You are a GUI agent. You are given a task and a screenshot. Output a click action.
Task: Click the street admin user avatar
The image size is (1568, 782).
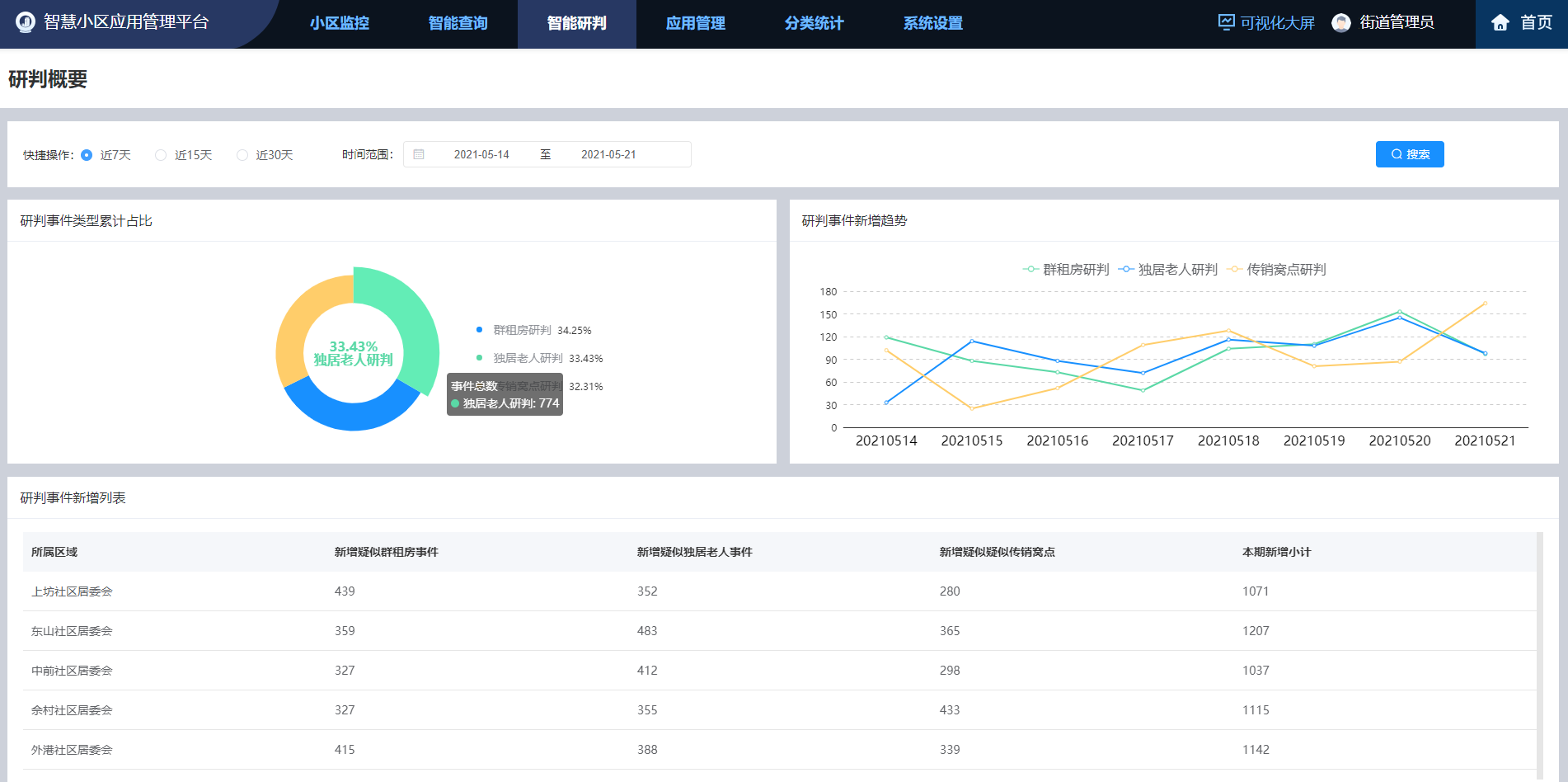coord(1341,23)
